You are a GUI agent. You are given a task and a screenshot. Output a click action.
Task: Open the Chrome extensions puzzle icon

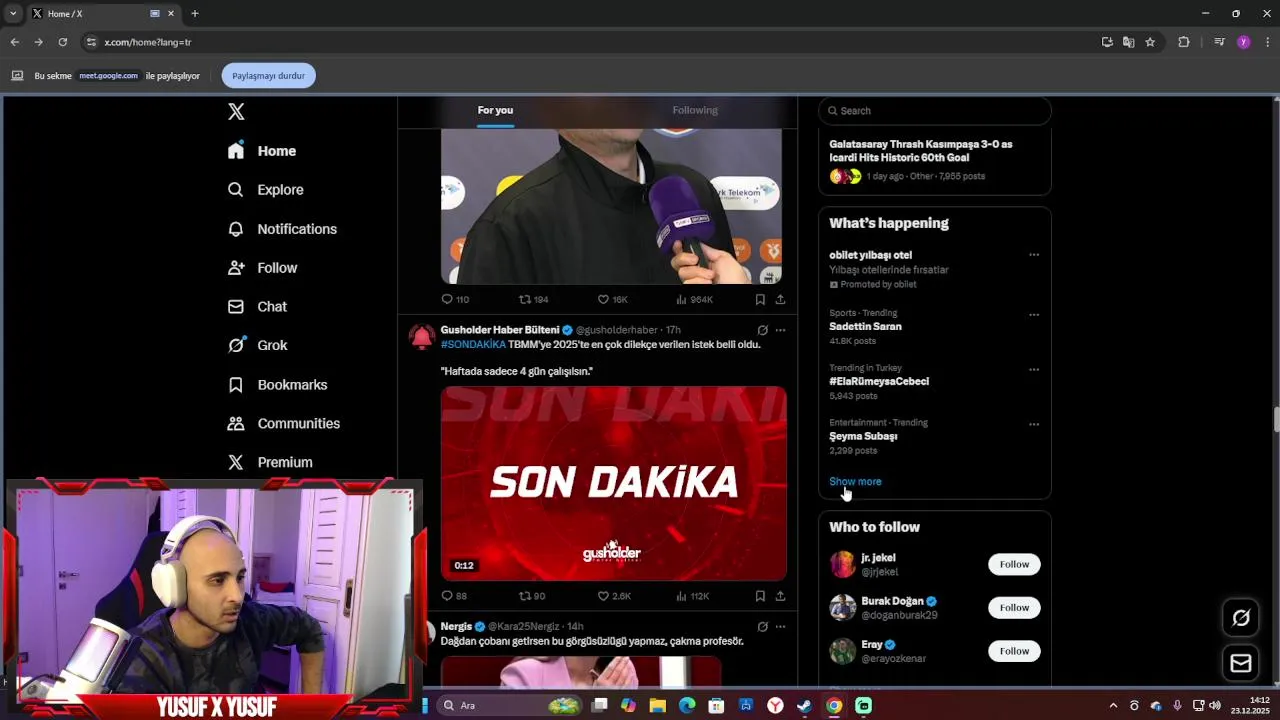tap(1184, 42)
